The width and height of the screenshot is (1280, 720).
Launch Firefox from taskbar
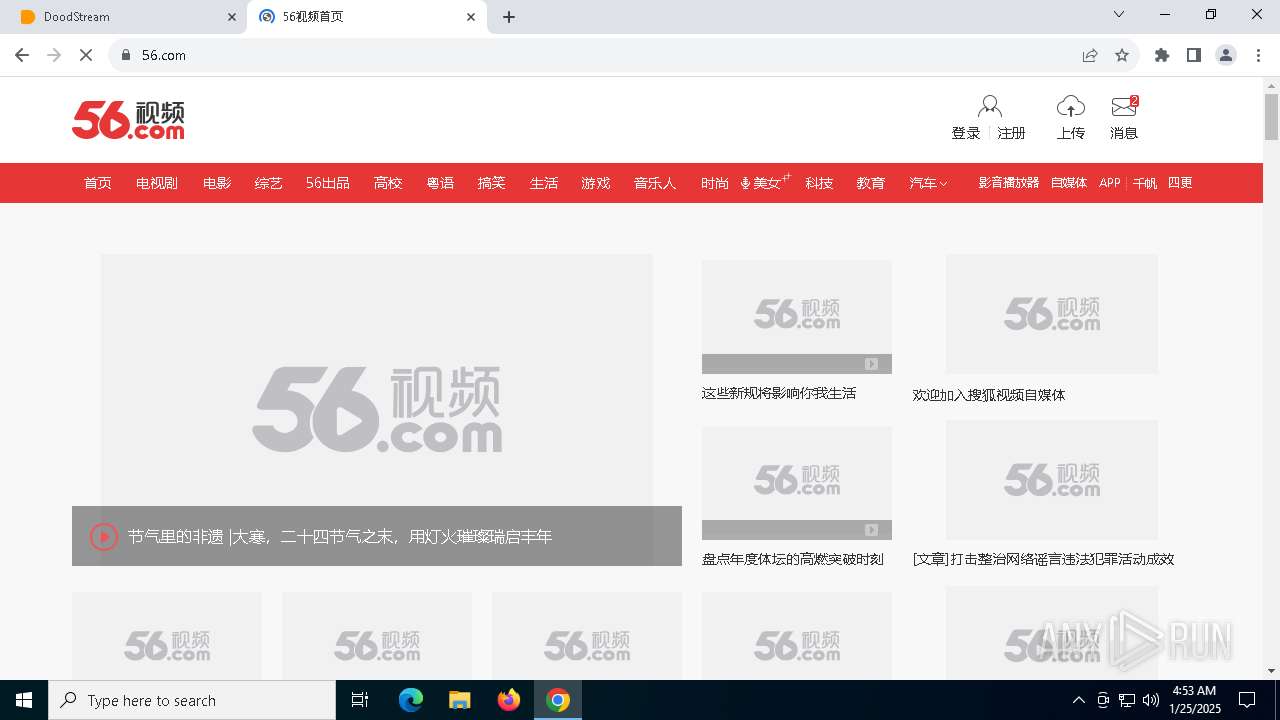[509, 700]
